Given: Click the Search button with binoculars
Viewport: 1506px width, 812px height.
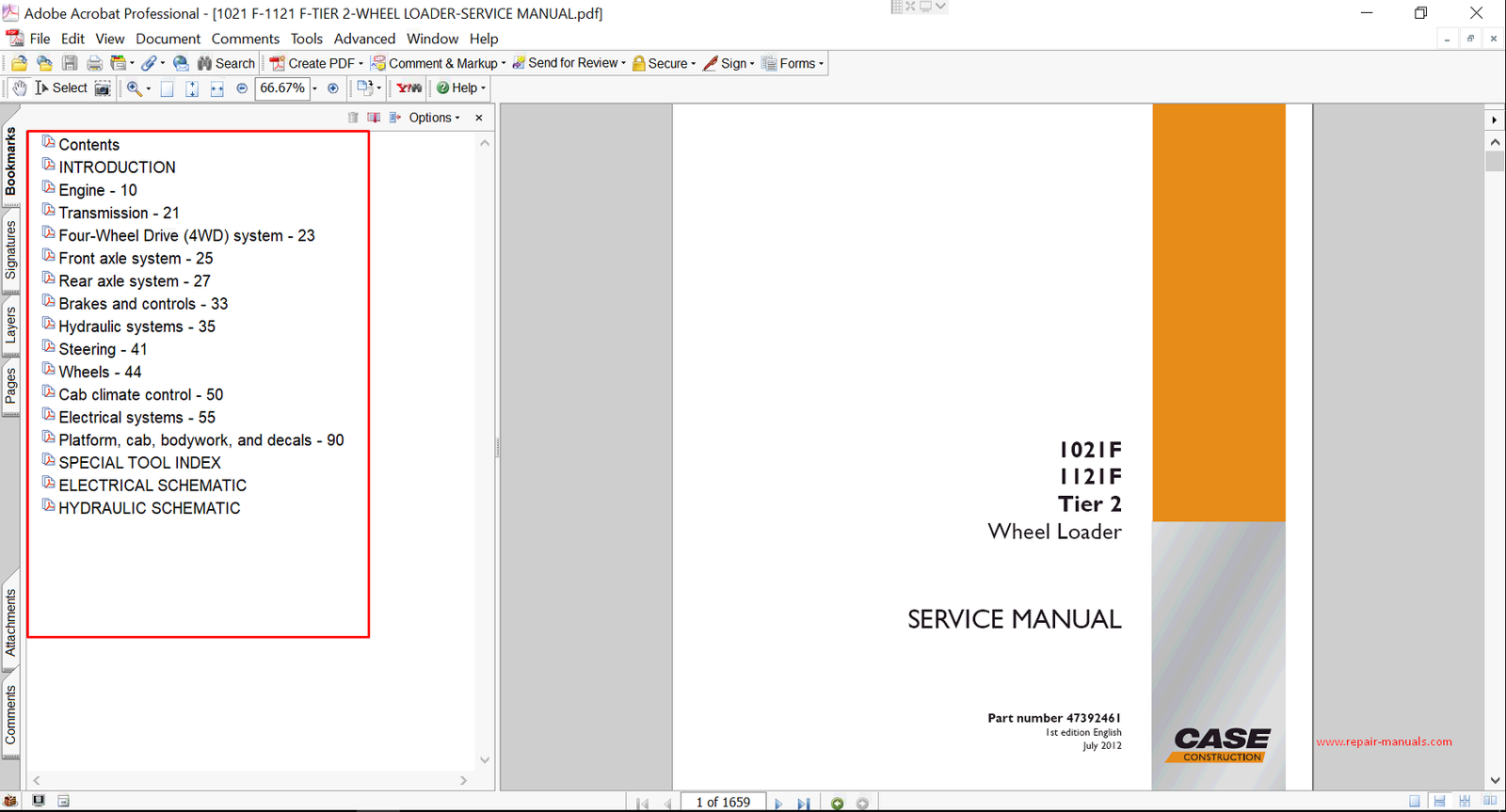Looking at the screenshot, I should (226, 63).
